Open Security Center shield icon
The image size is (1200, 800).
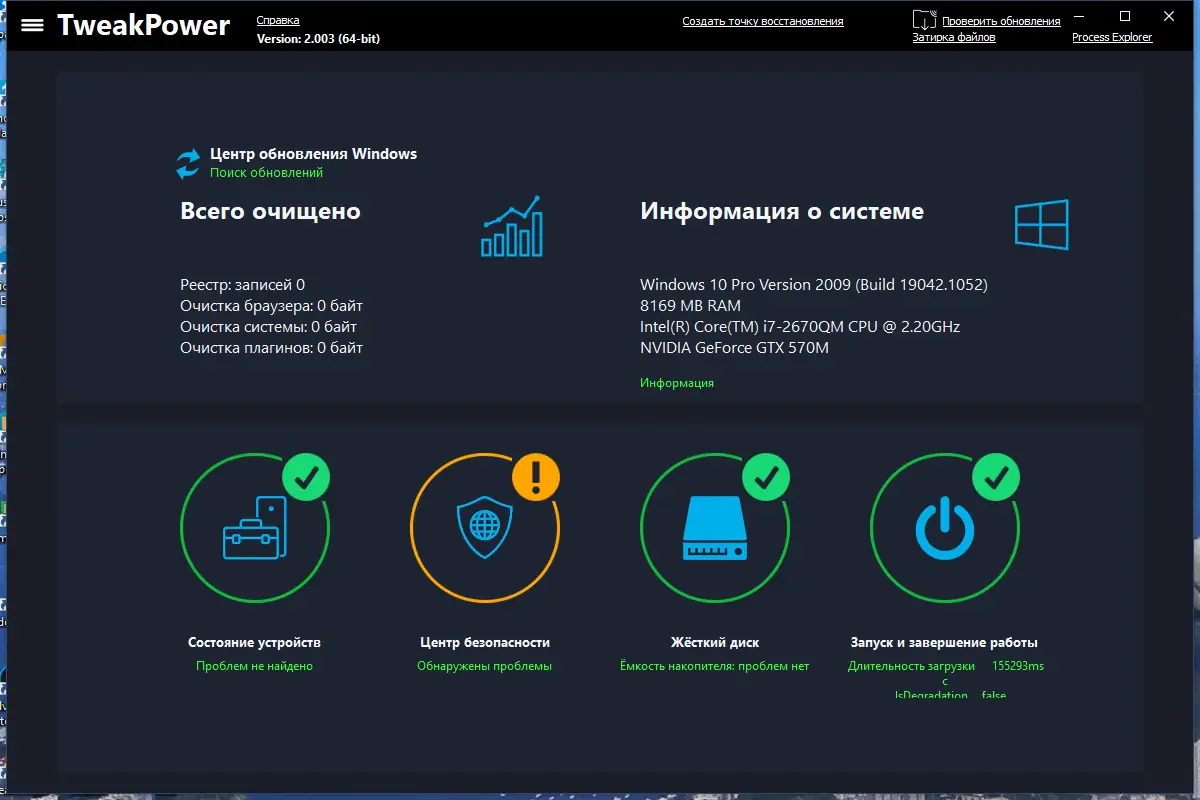(484, 527)
